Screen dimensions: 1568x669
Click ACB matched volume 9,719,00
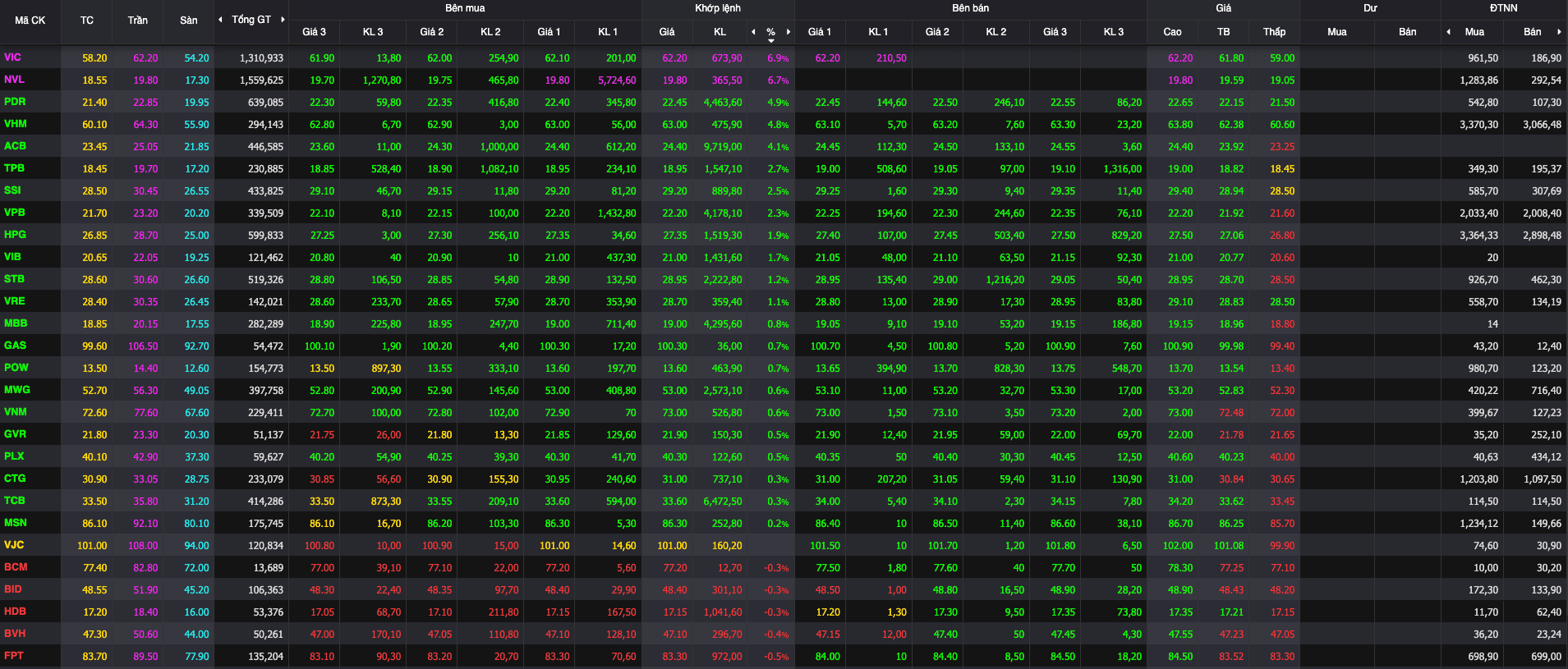723,147
